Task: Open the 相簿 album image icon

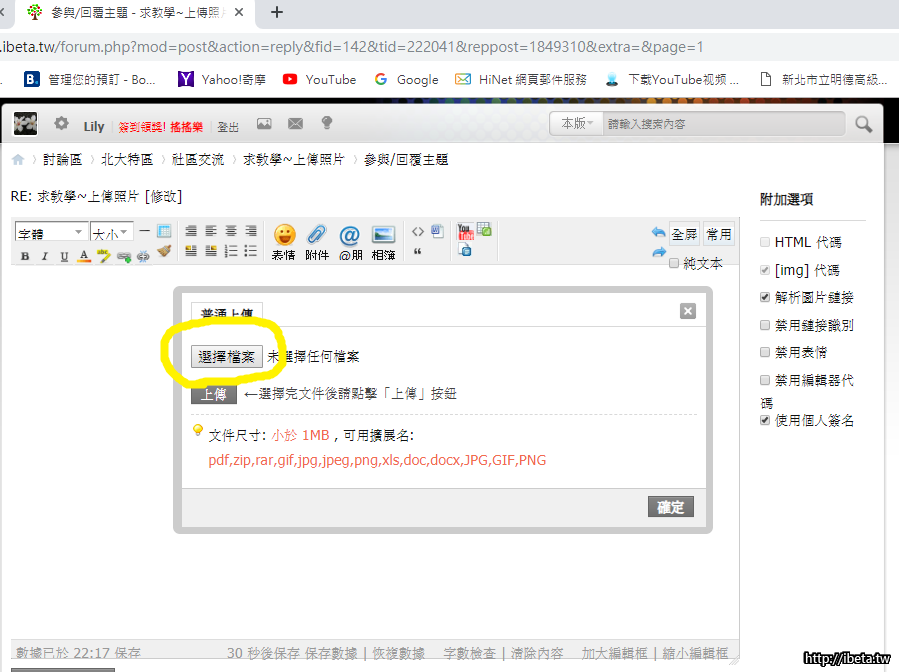Action: [x=383, y=238]
